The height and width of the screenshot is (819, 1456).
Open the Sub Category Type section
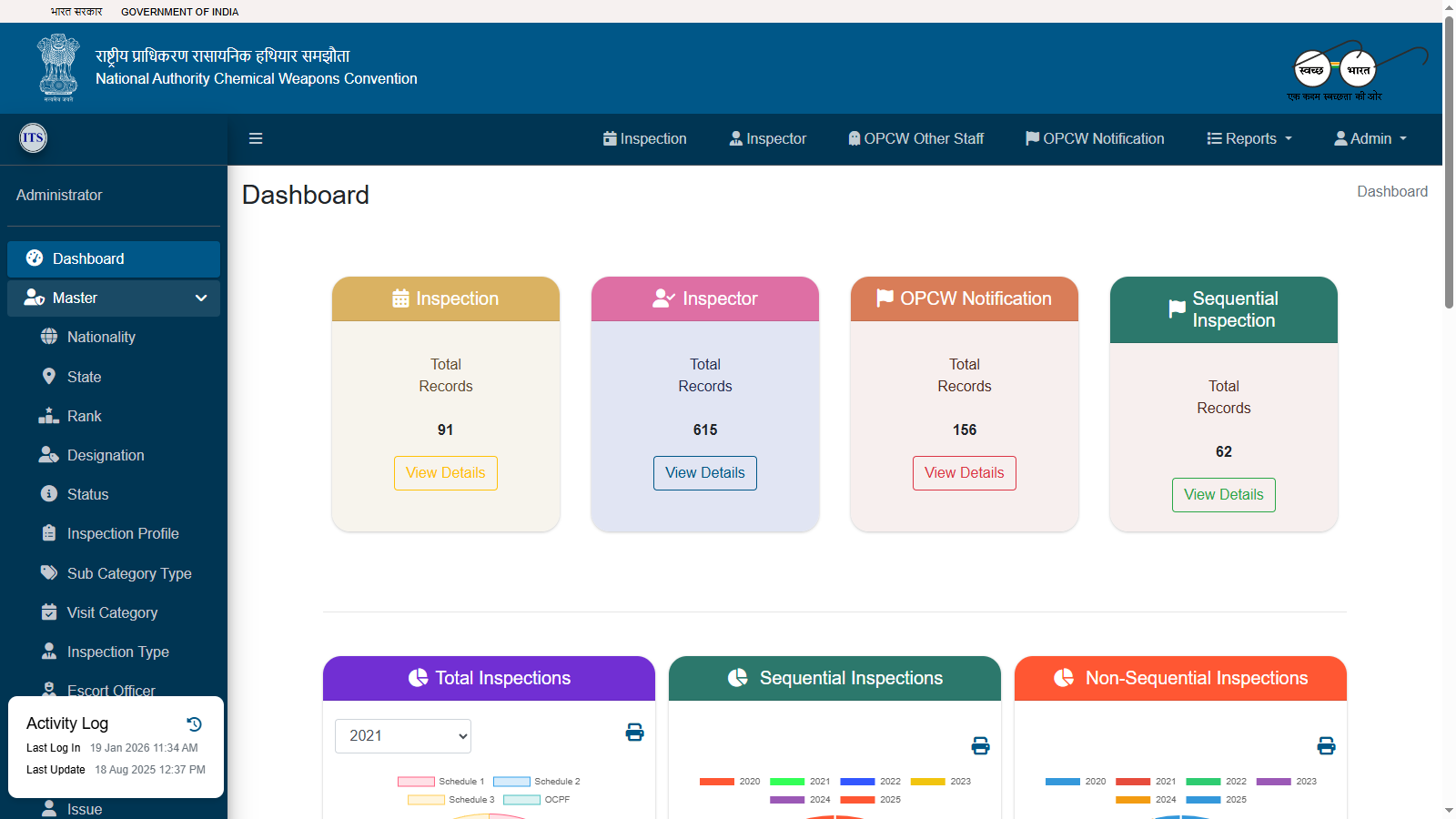[128, 573]
